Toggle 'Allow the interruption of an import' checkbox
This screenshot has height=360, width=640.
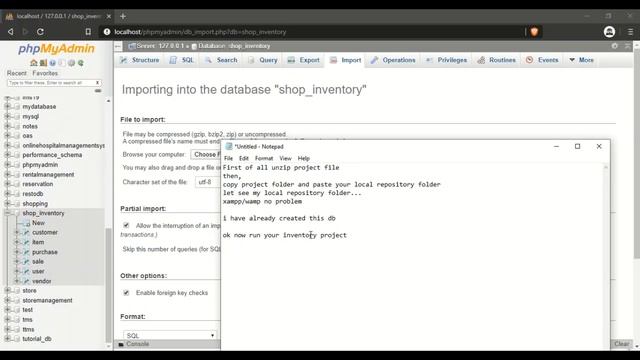pos(126,225)
